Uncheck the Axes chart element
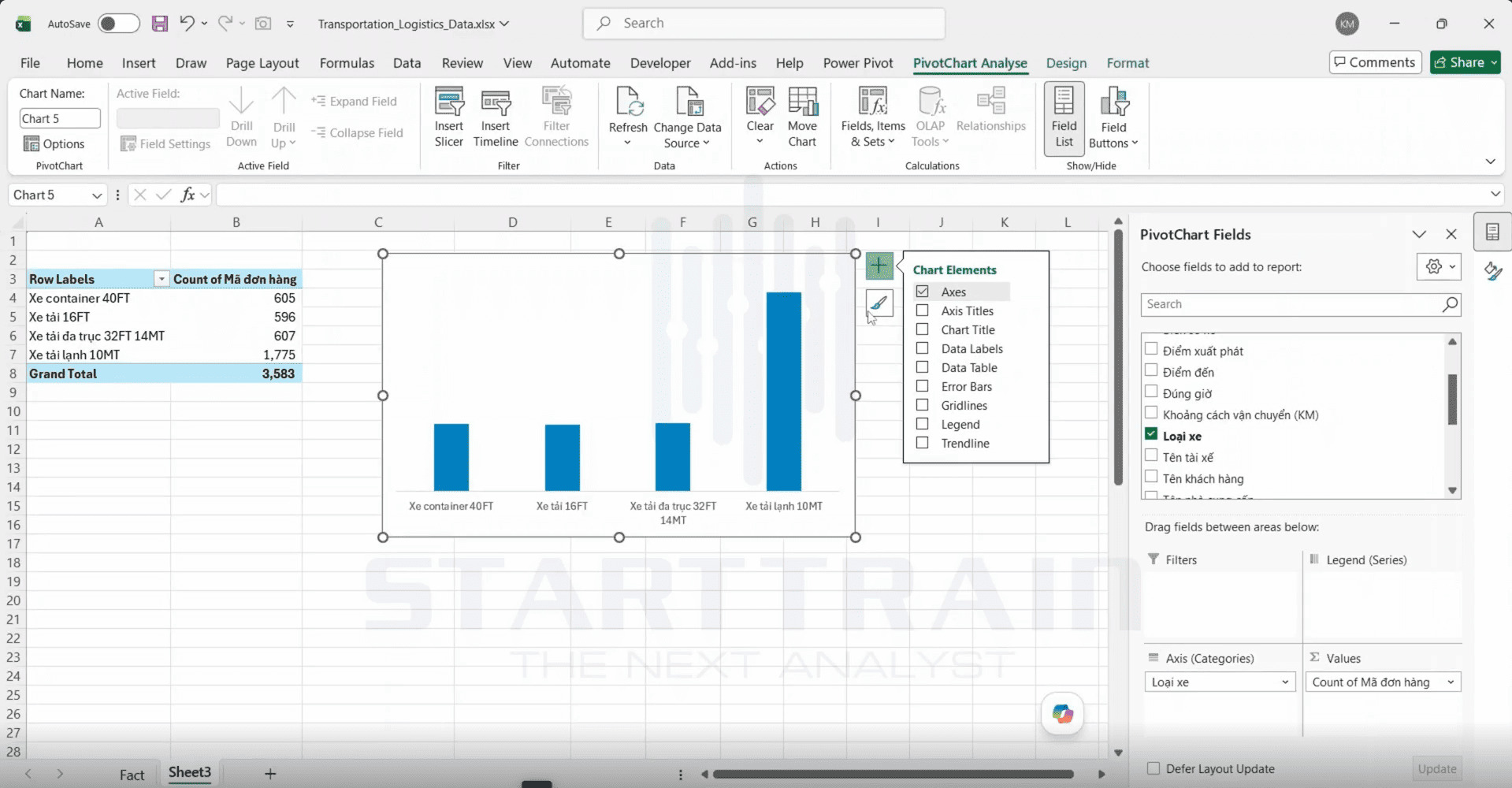This screenshot has height=788, width=1512. pos(922,292)
